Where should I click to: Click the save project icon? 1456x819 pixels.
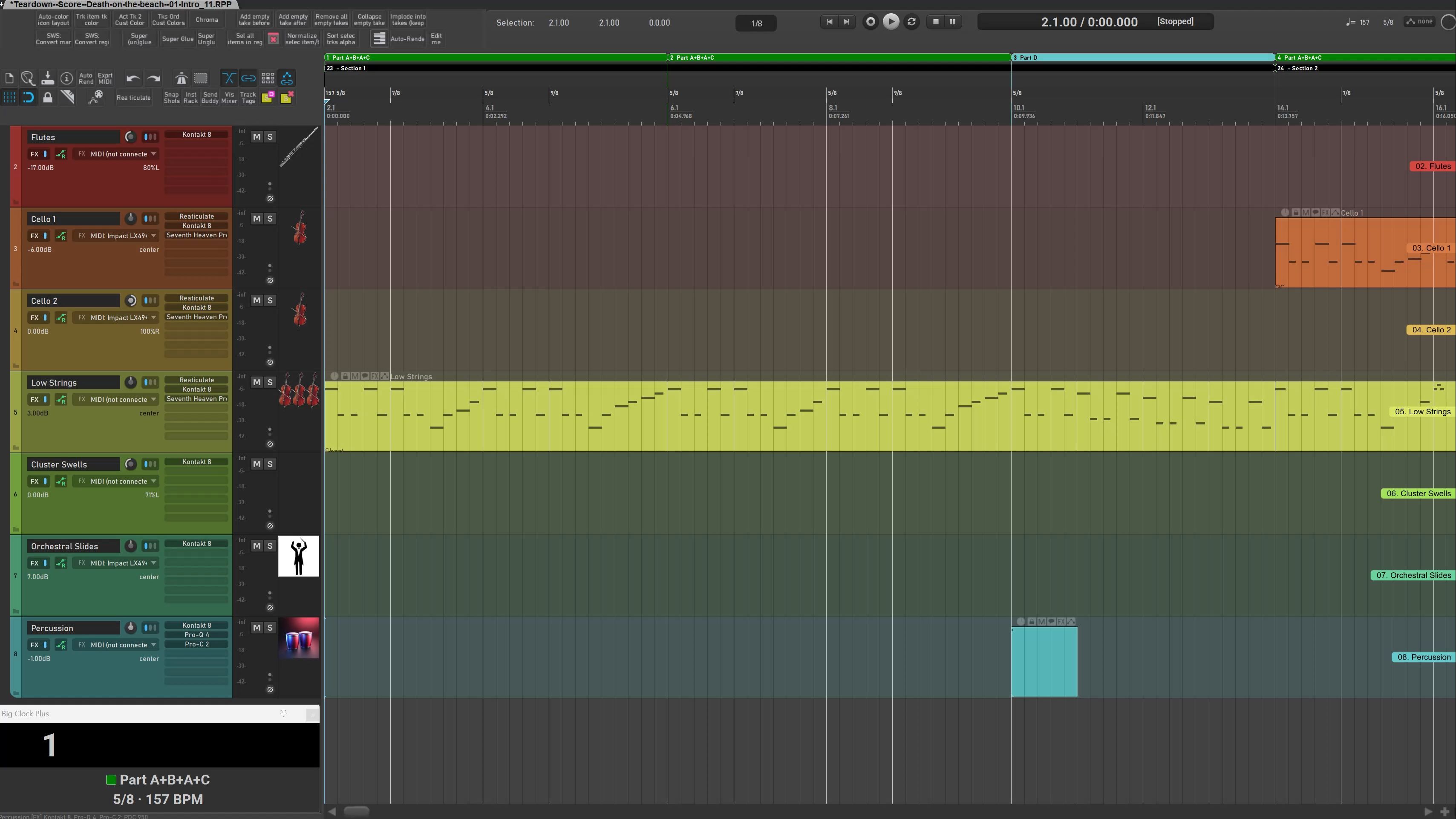click(47, 78)
